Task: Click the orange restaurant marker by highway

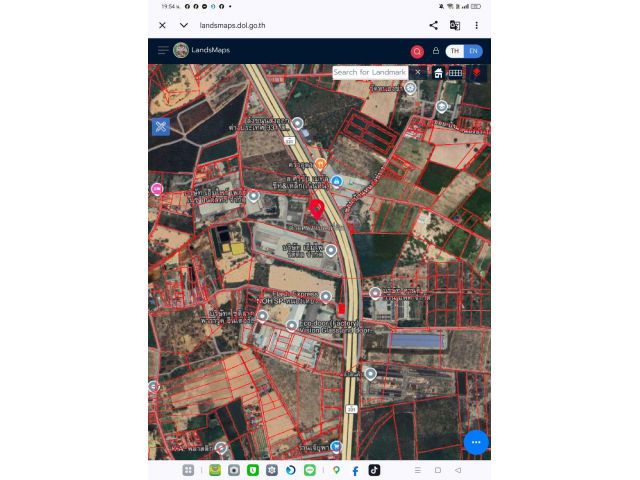Action: [320, 164]
